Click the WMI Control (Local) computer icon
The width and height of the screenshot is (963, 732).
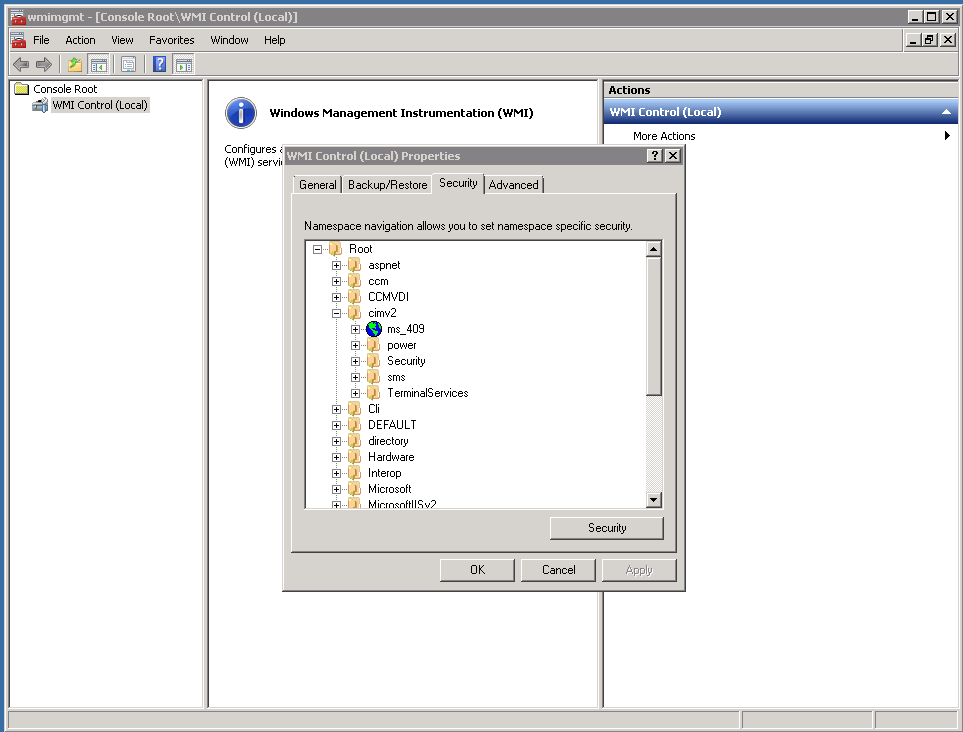pyautogui.click(x=41, y=105)
